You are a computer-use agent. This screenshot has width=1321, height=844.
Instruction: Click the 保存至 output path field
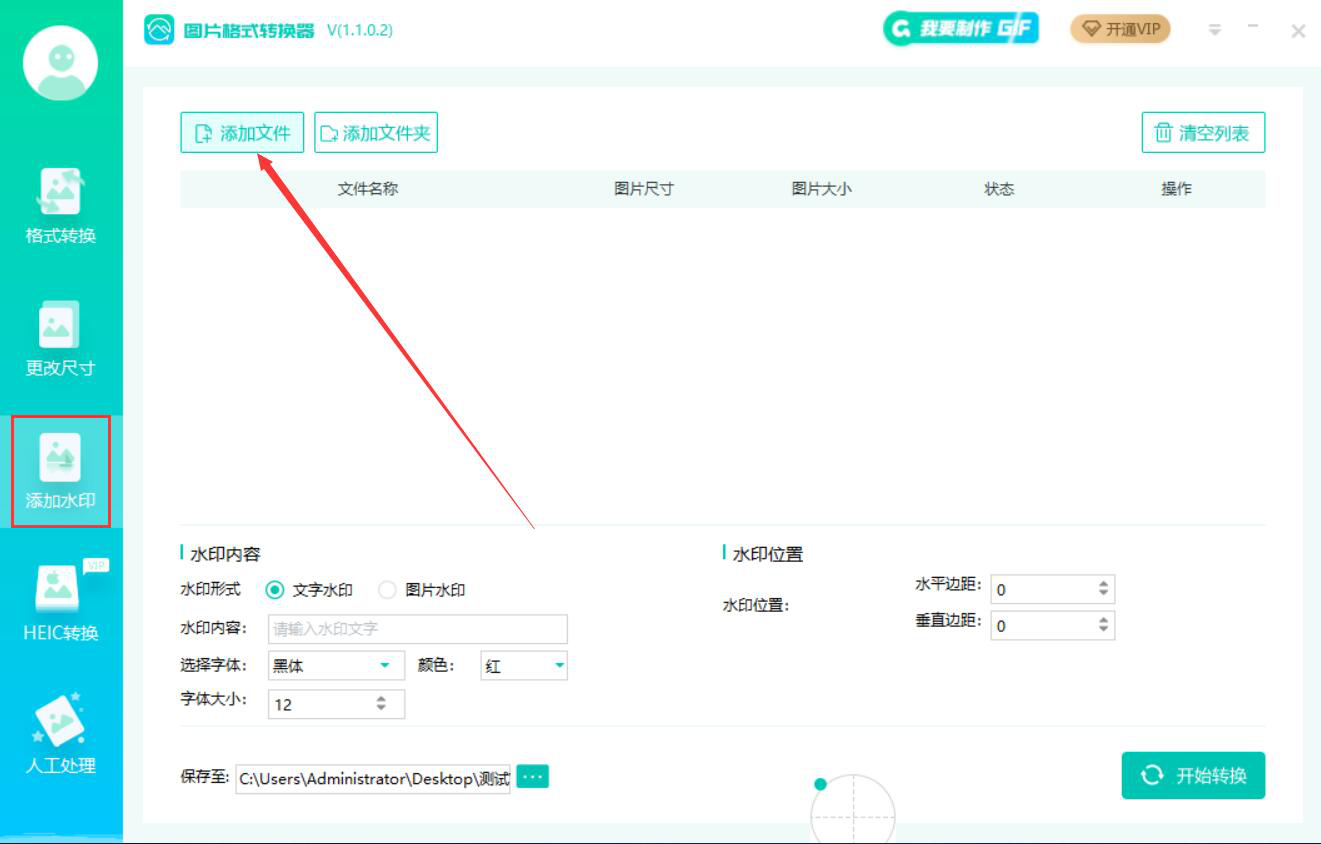373,778
